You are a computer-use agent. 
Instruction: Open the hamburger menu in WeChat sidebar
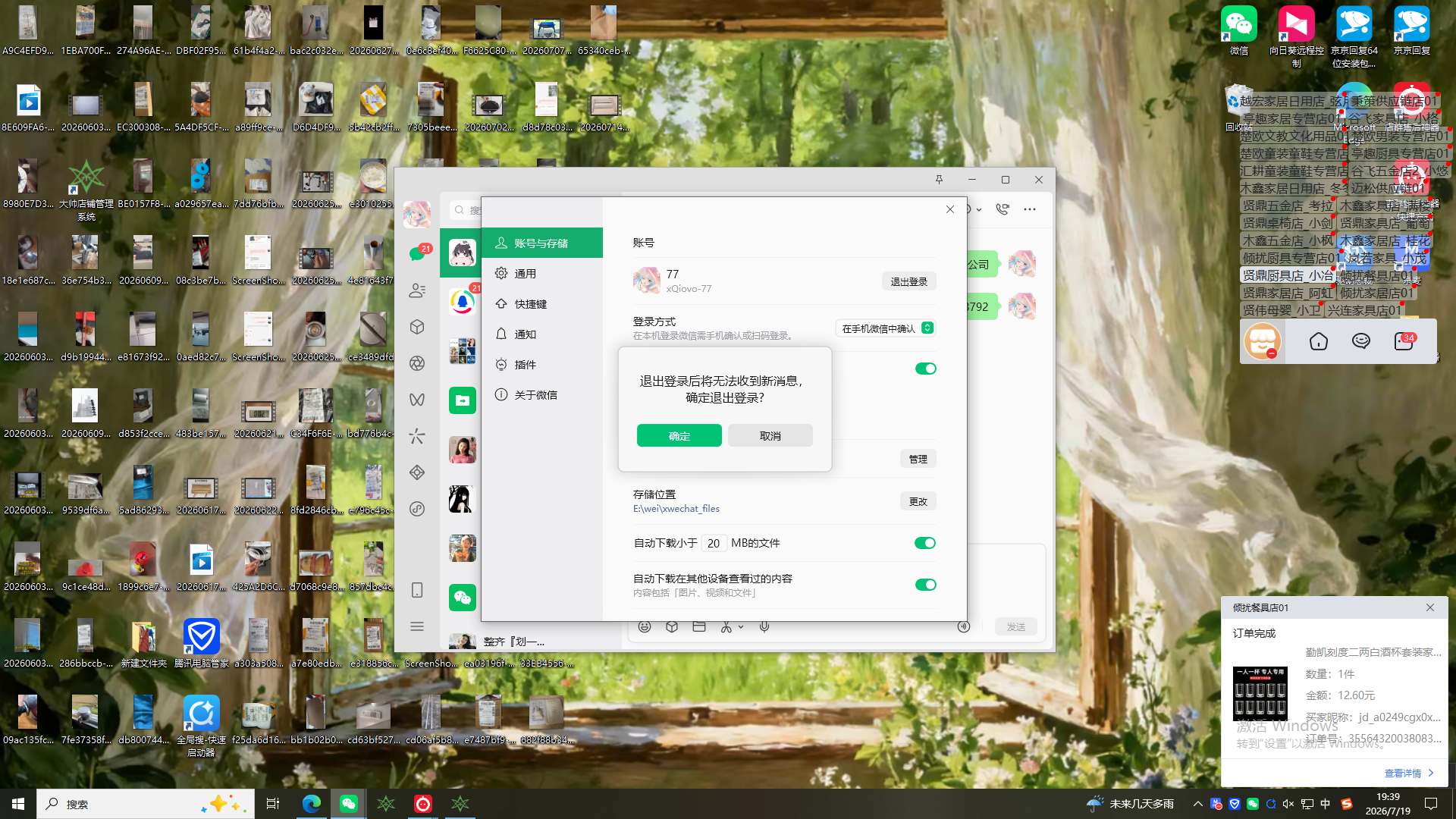pos(417,626)
